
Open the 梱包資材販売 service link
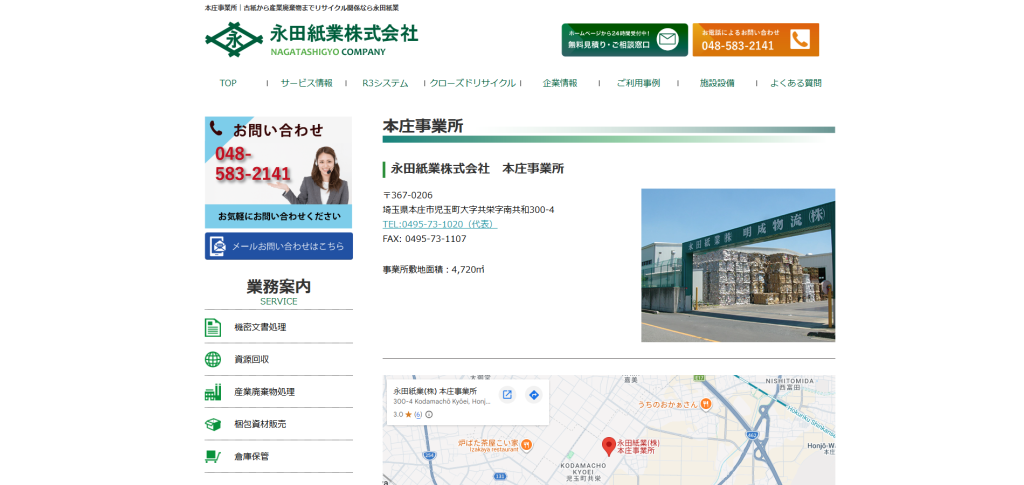tap(260, 424)
